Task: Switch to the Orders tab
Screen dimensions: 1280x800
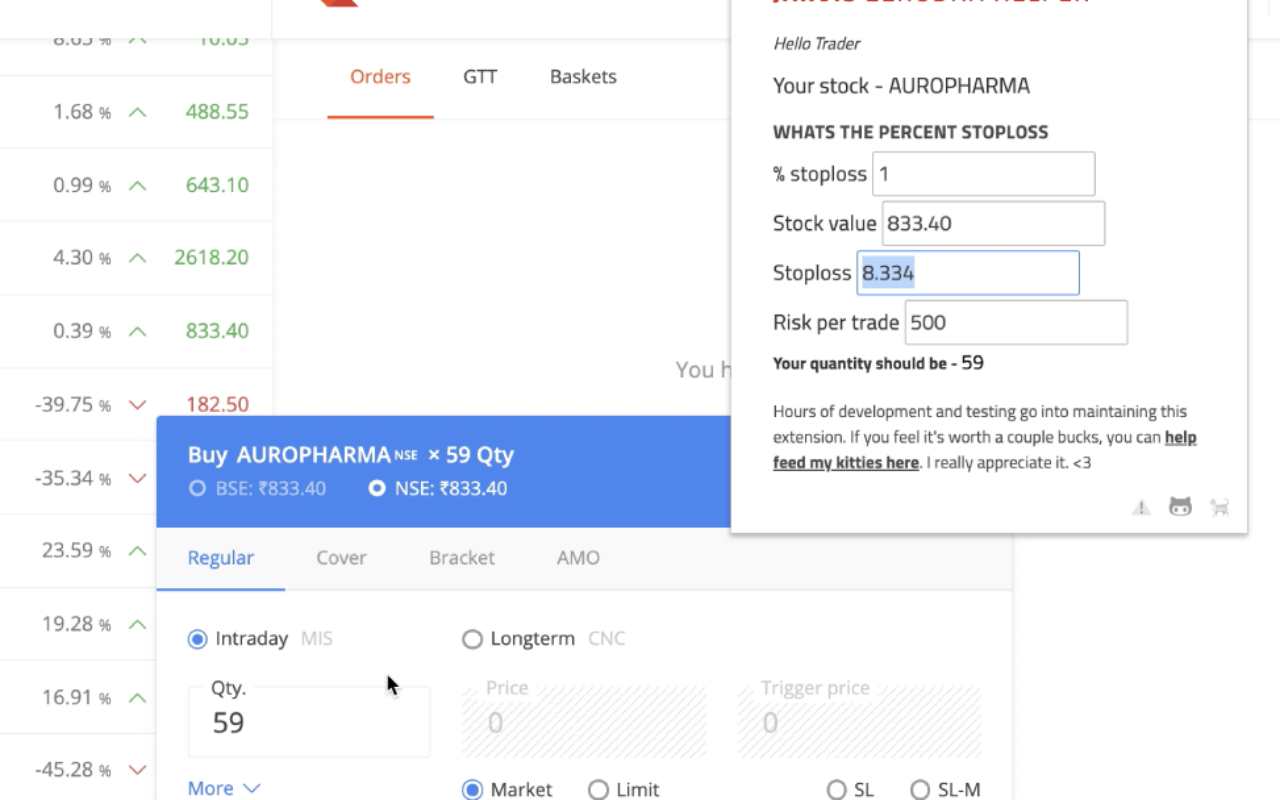Action: (380, 77)
